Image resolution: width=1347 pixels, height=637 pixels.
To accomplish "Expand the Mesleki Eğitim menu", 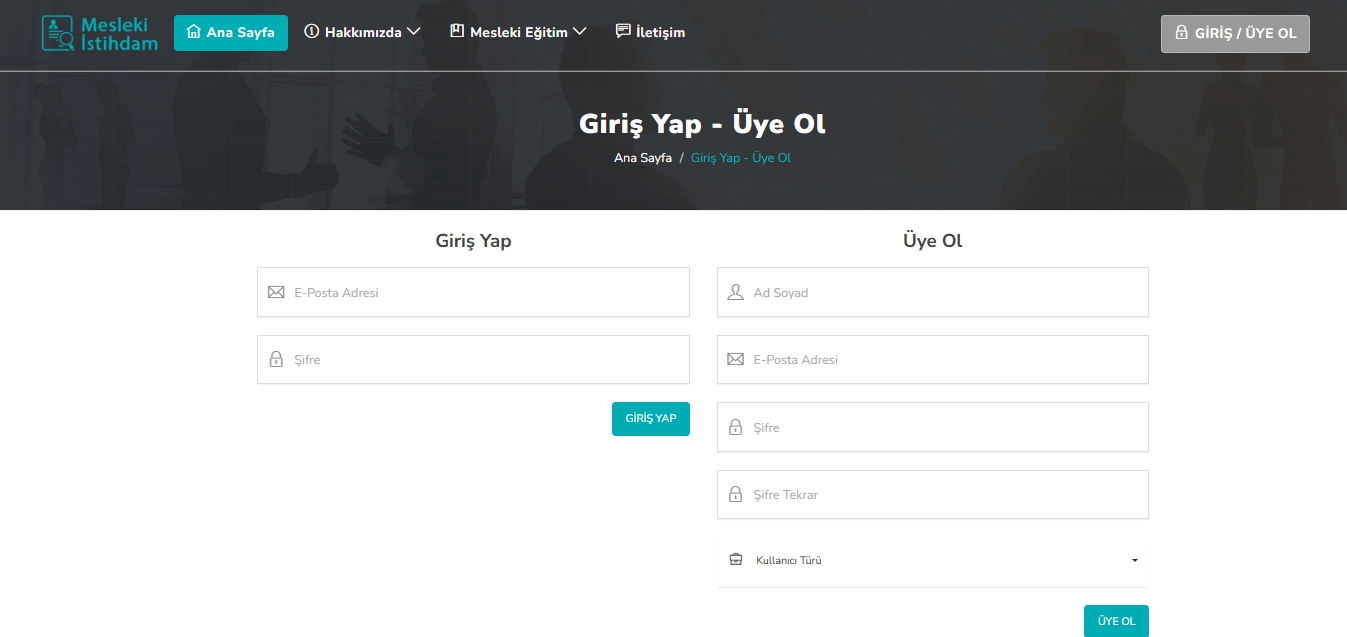I will (x=518, y=32).
